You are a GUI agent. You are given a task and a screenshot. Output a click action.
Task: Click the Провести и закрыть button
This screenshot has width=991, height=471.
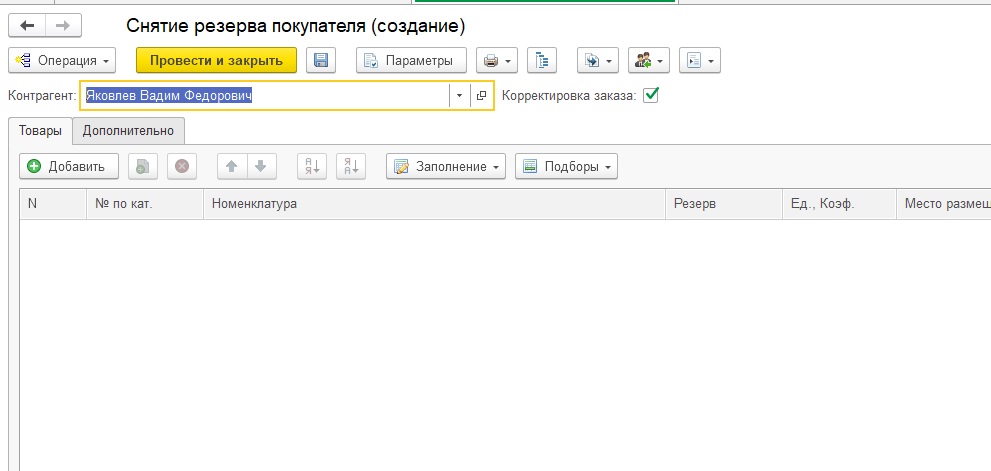point(216,61)
